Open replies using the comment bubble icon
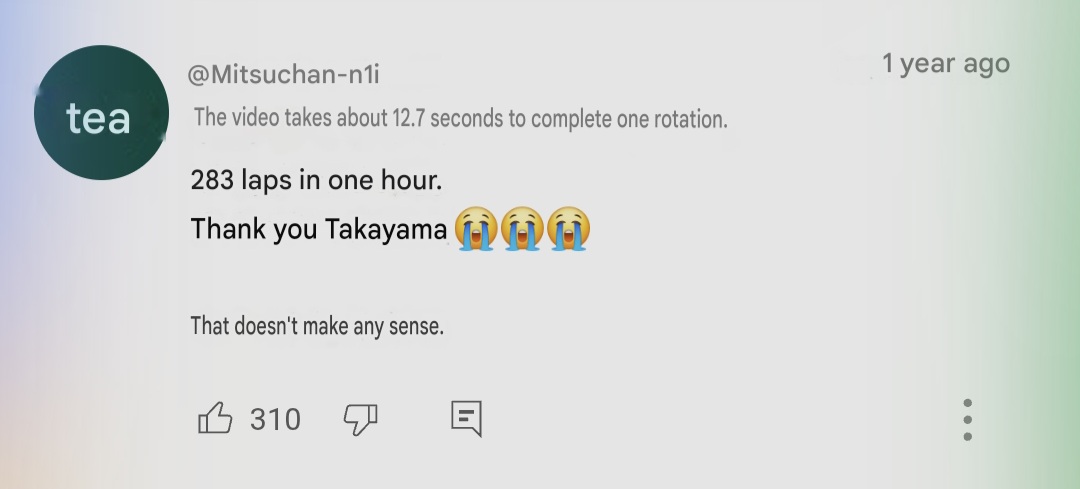This screenshot has width=1080, height=489. 466,419
